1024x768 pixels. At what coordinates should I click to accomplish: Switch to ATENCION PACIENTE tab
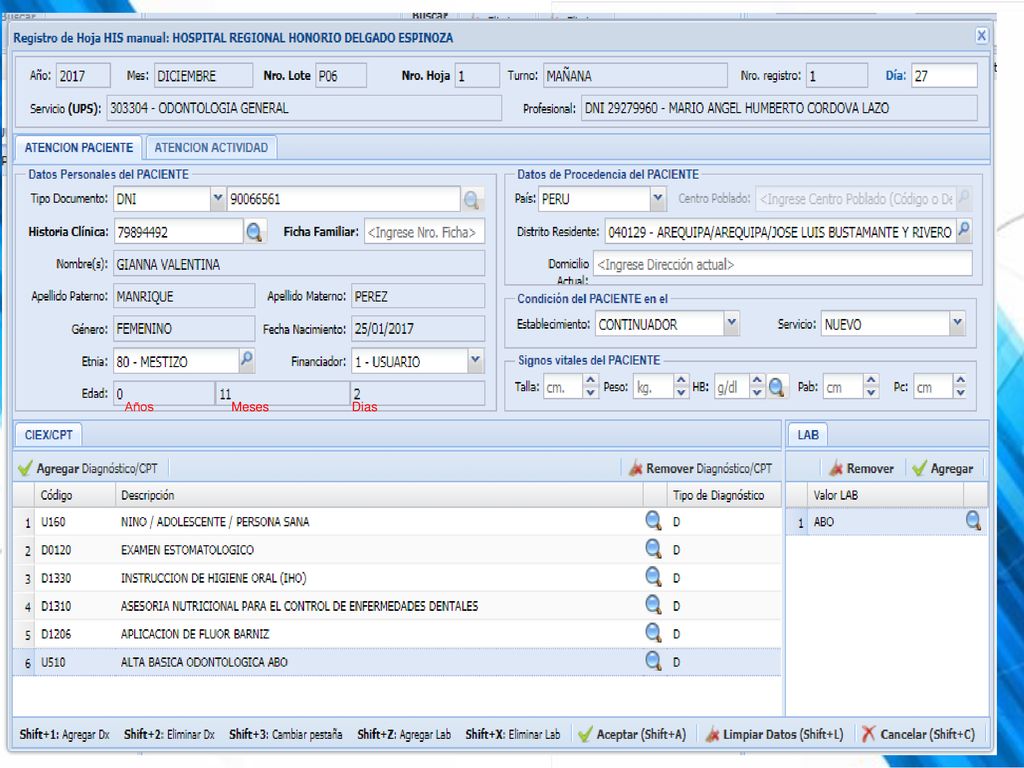(78, 148)
